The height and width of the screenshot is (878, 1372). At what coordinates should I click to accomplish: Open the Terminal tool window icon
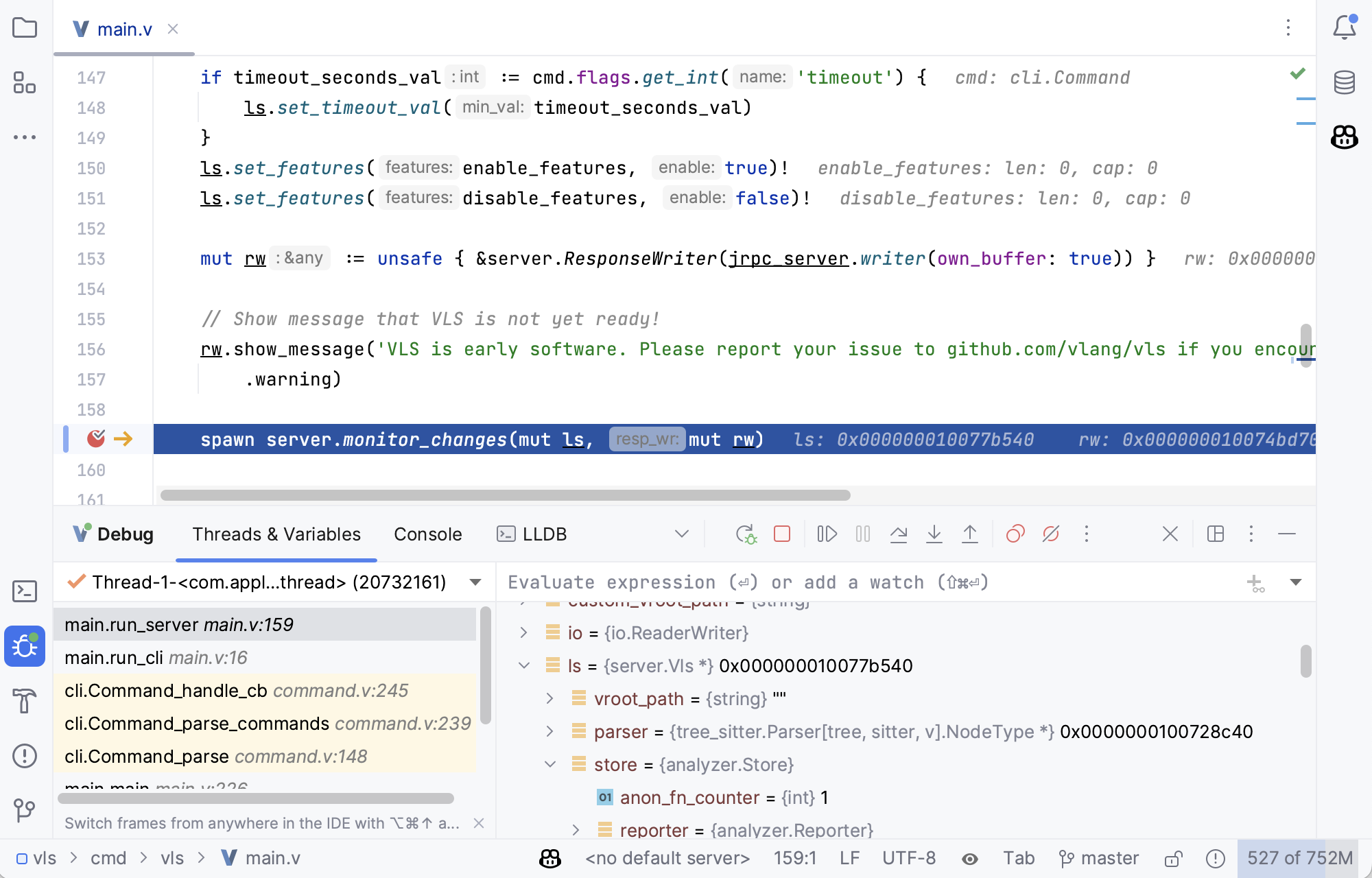25,591
